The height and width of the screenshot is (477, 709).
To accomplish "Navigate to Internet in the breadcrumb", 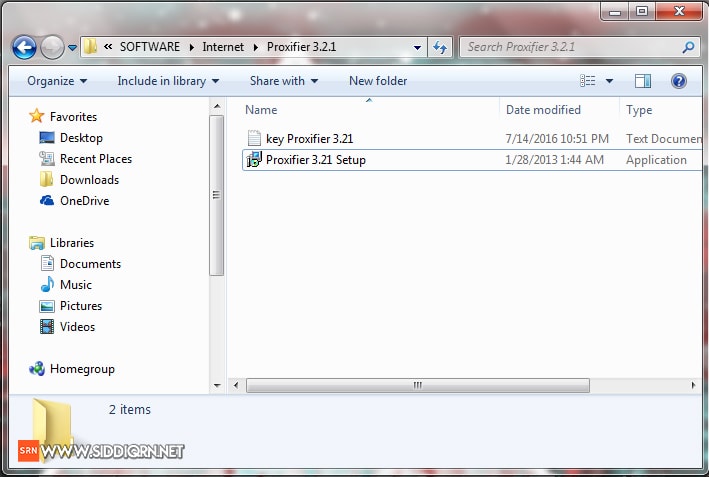I will click(223, 47).
